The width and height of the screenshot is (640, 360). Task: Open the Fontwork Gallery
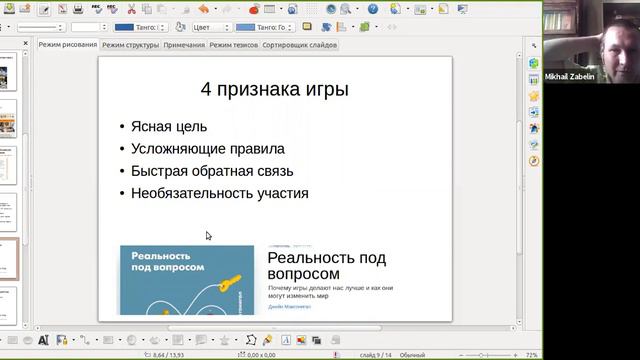coord(286,340)
